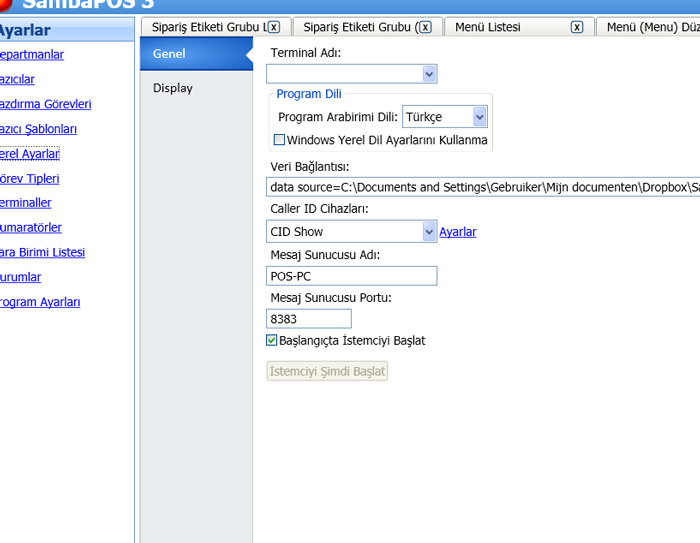700x543 pixels.
Task: Open the Caller ID Cihazları dropdown
Action: tap(429, 232)
